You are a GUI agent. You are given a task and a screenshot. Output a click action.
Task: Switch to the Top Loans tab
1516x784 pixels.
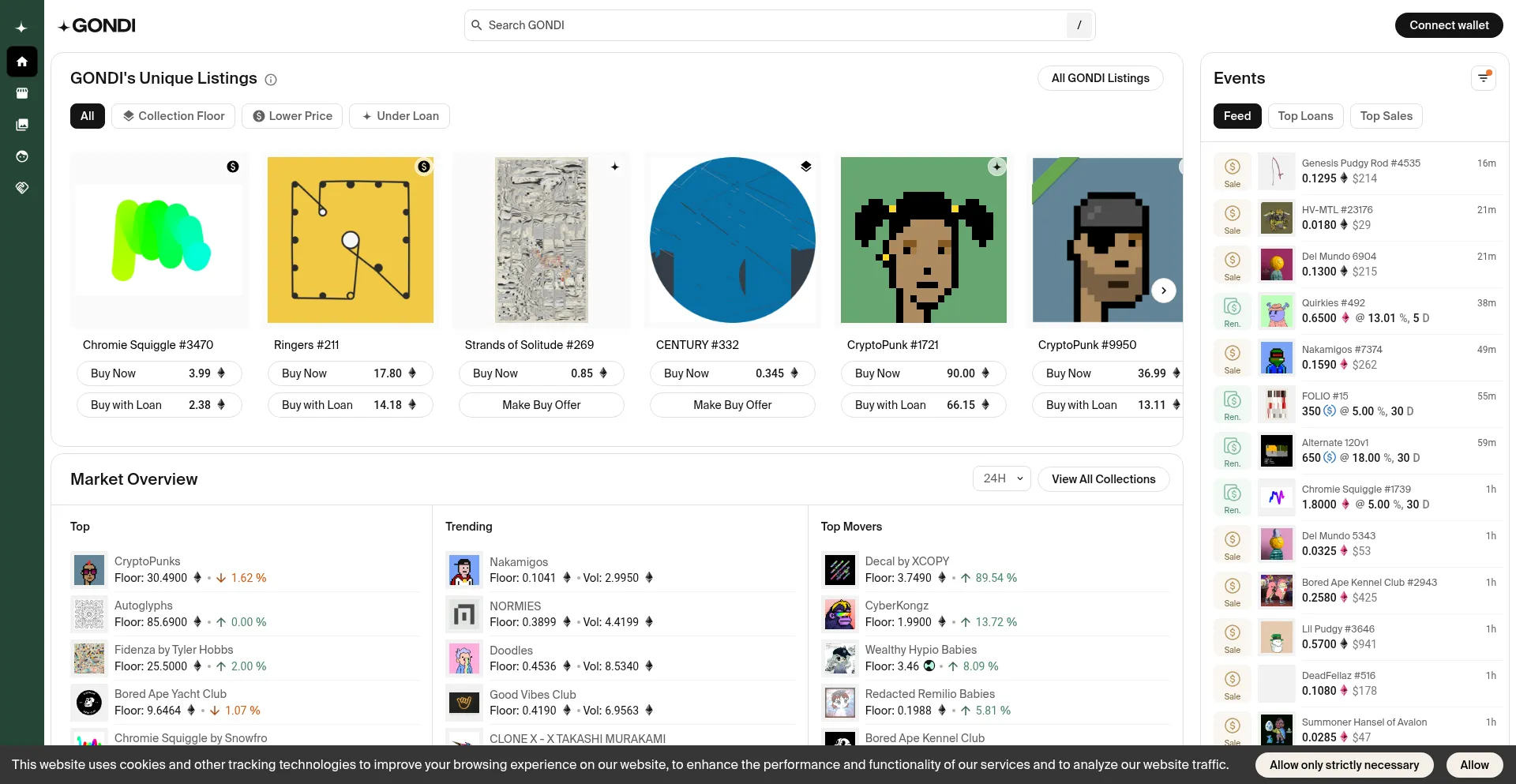point(1305,116)
